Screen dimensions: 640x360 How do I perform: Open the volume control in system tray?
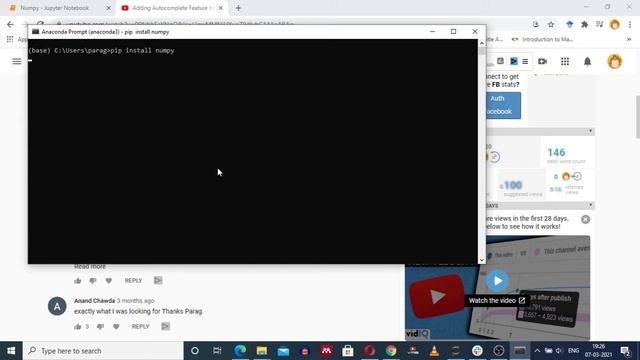point(559,351)
